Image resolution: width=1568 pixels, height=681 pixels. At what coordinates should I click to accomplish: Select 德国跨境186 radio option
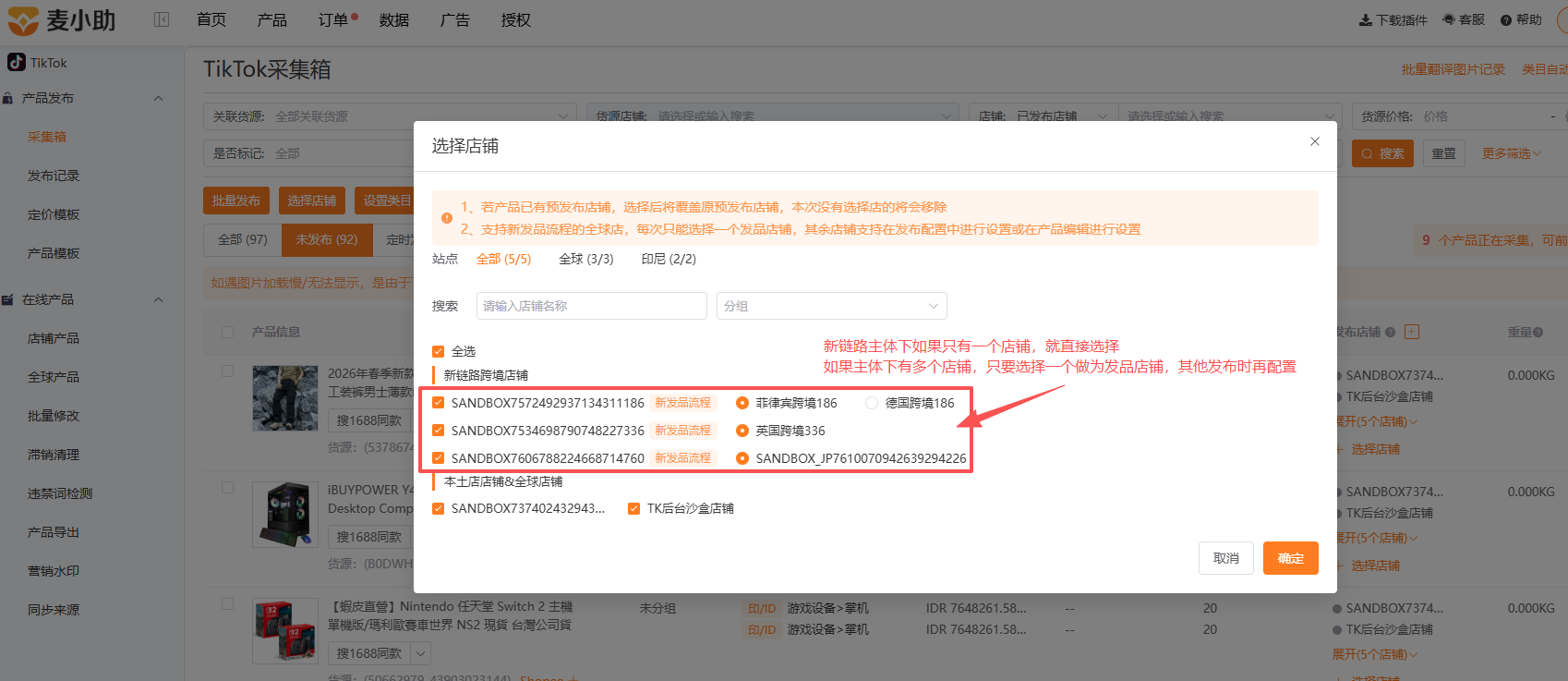tap(872, 403)
